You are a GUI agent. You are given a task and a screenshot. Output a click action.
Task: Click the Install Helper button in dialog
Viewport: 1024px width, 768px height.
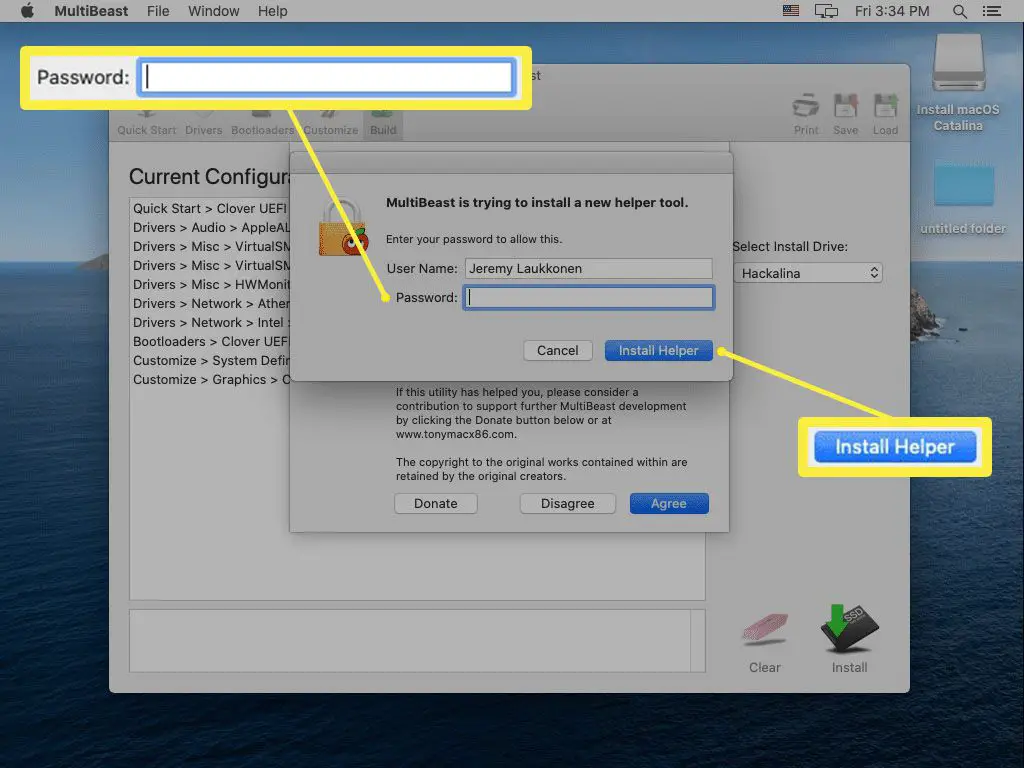point(658,351)
